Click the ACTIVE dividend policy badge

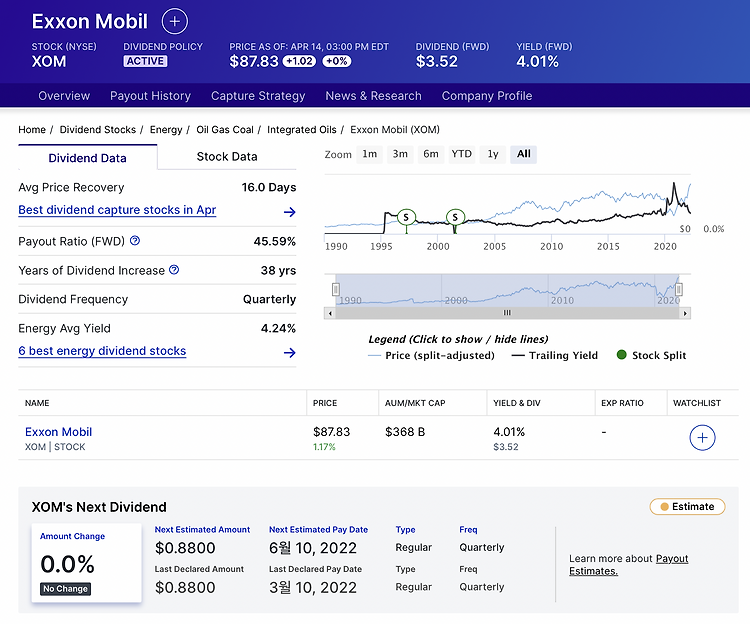click(145, 61)
